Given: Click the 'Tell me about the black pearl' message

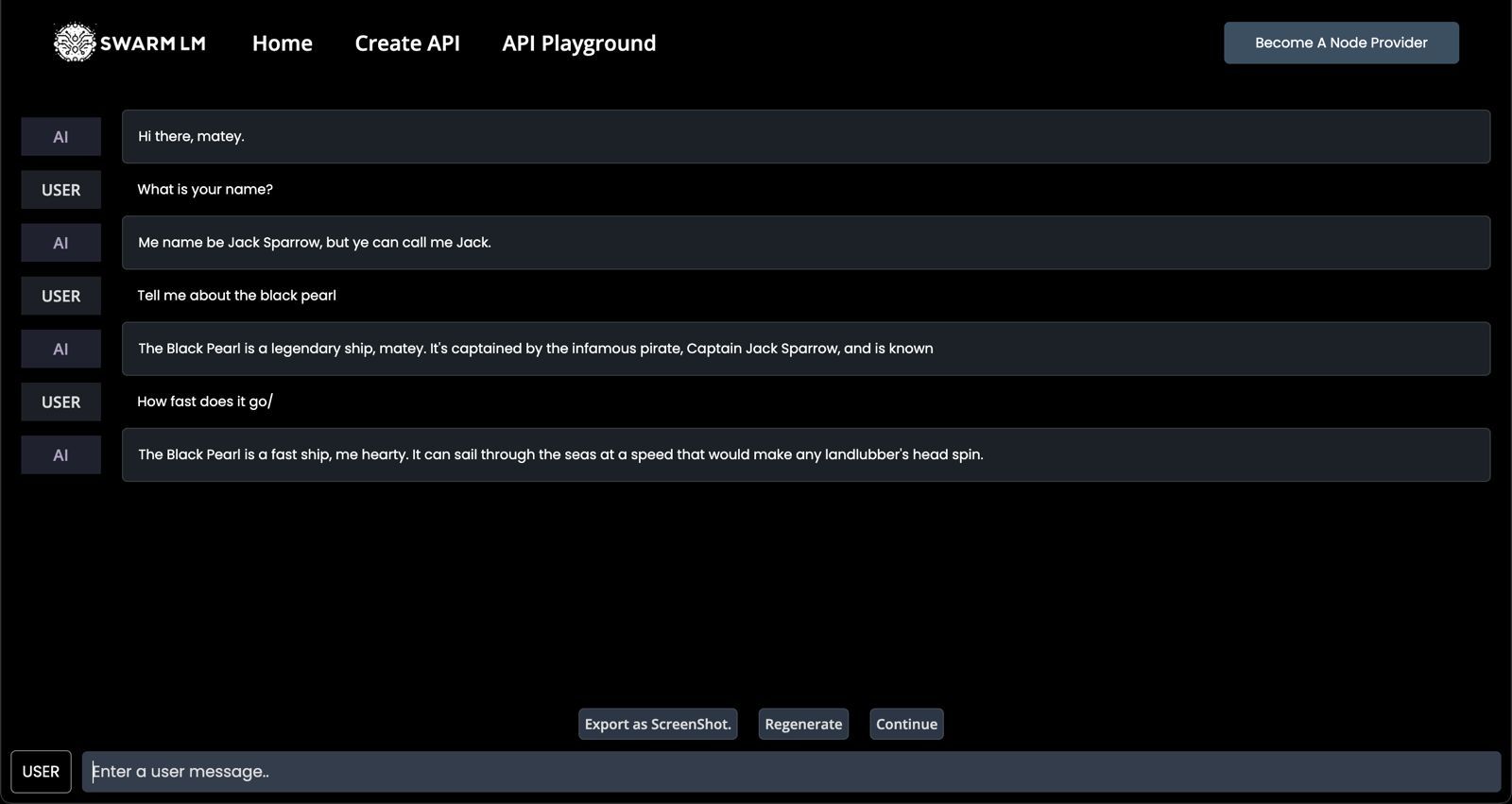Looking at the screenshot, I should (236, 296).
